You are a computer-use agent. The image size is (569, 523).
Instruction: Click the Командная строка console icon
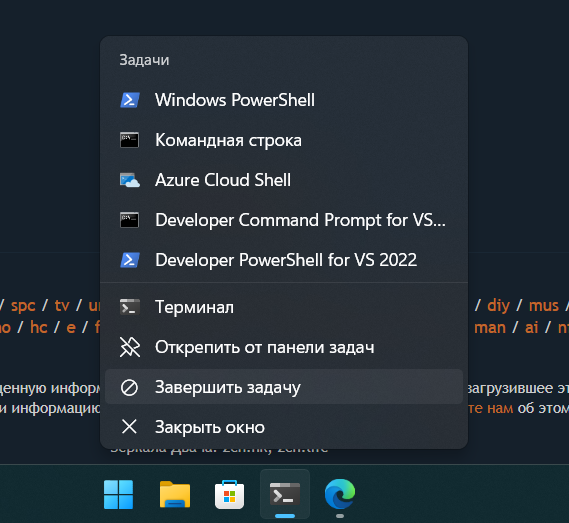click(x=130, y=140)
